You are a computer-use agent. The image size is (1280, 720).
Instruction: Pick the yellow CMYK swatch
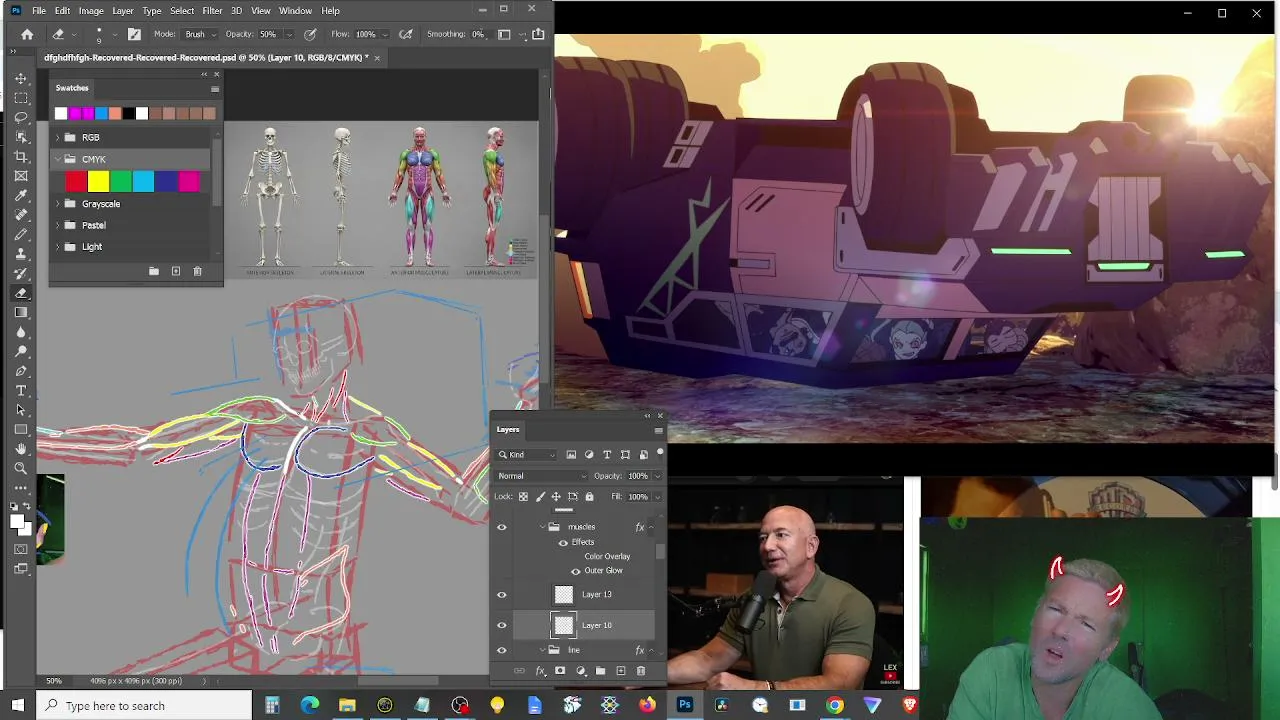pos(98,181)
